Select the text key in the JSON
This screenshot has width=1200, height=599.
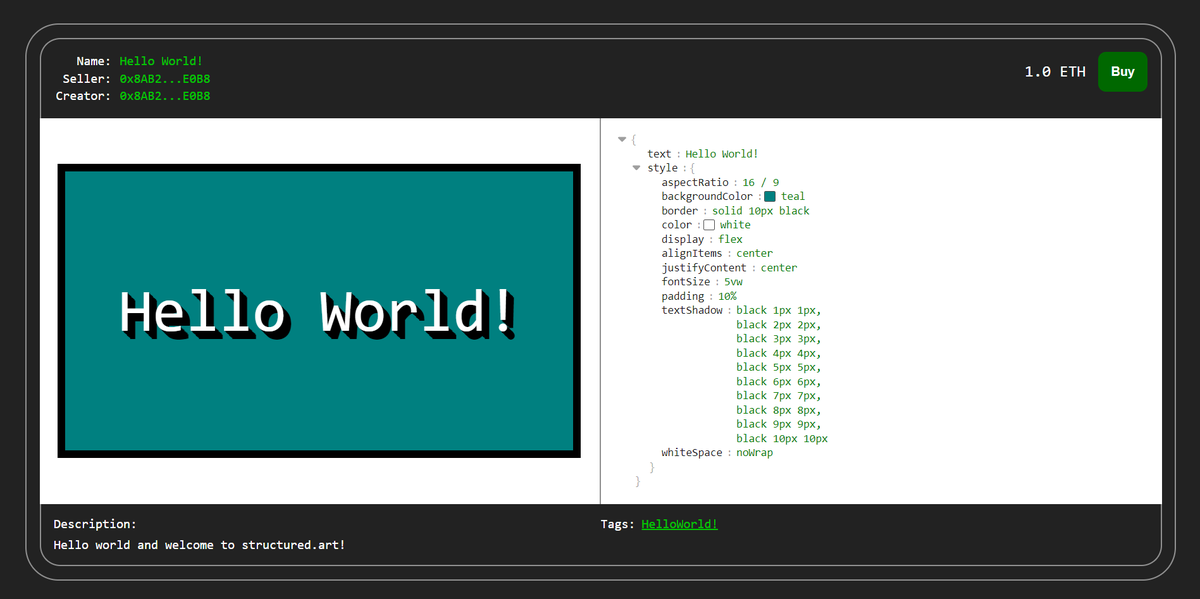(659, 154)
